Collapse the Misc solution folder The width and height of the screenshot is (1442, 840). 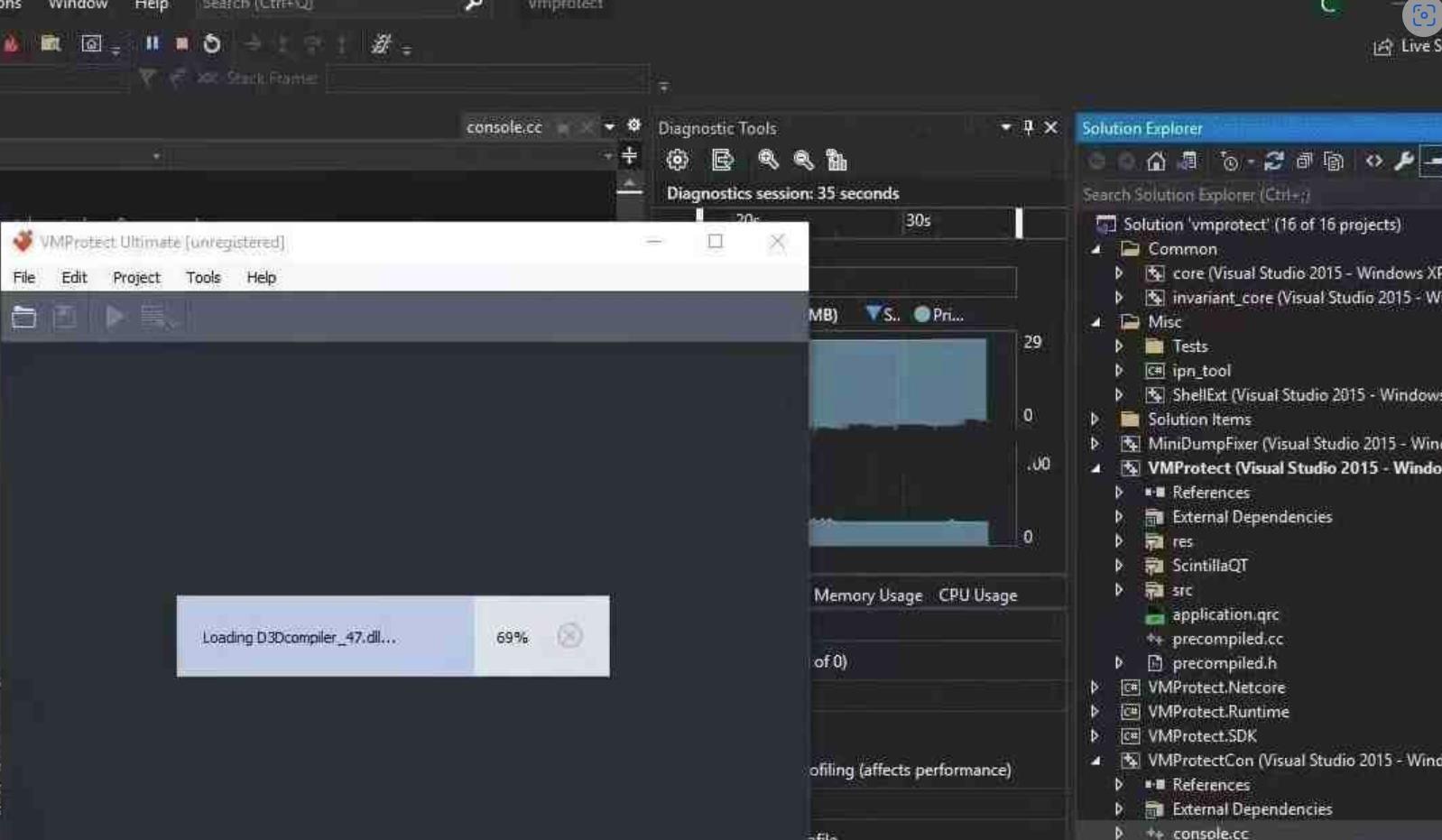coord(1095,322)
